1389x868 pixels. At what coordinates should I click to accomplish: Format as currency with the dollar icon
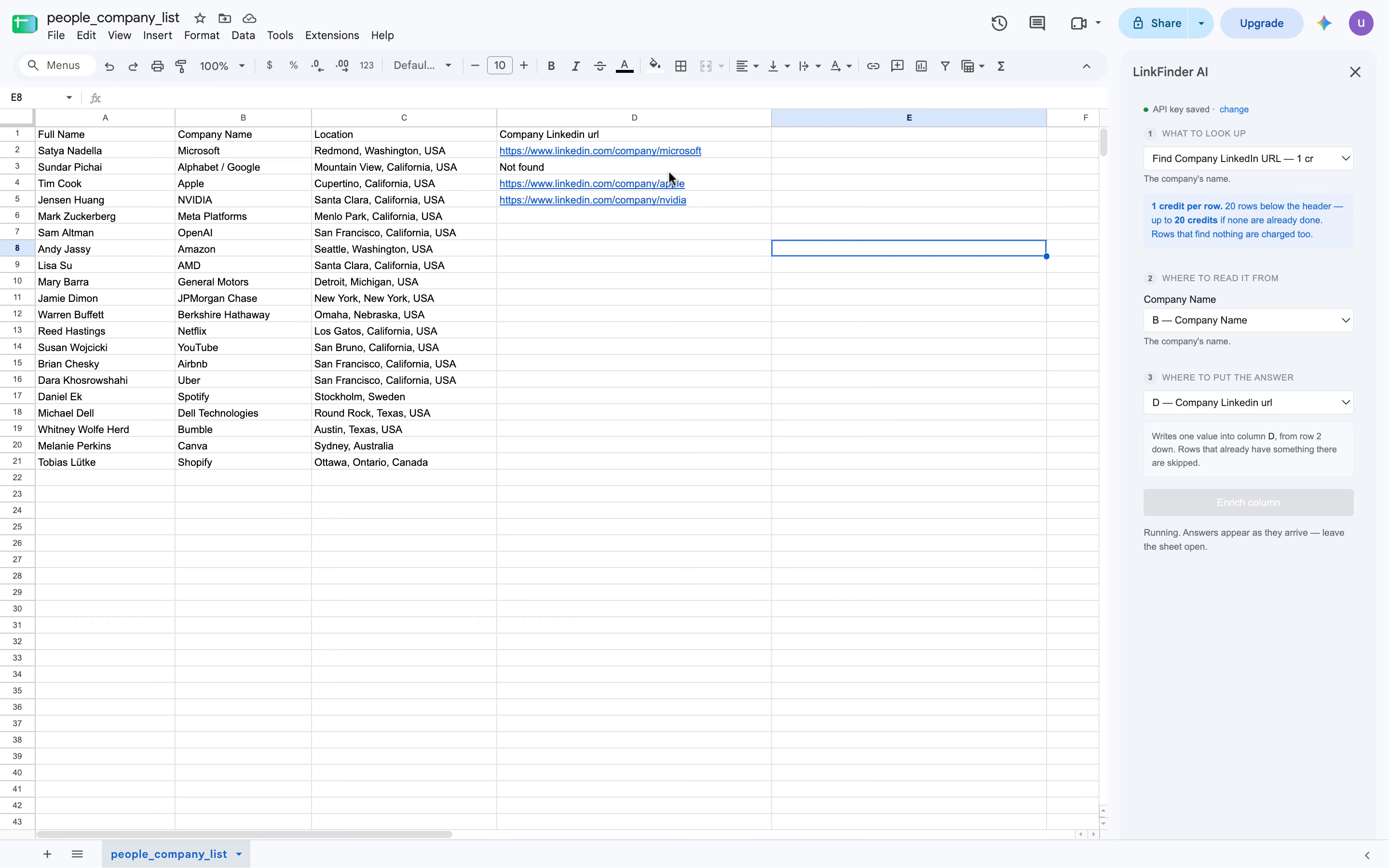coord(269,66)
